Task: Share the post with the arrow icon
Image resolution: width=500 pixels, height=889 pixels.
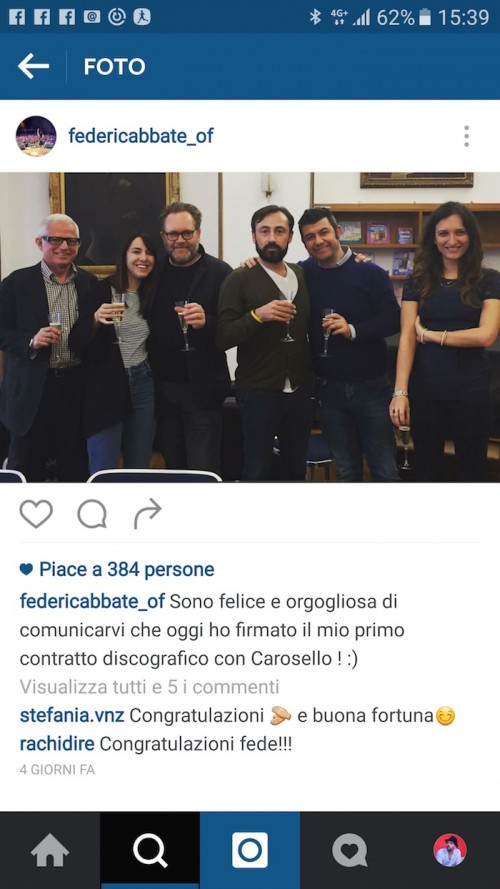Action: [x=147, y=514]
